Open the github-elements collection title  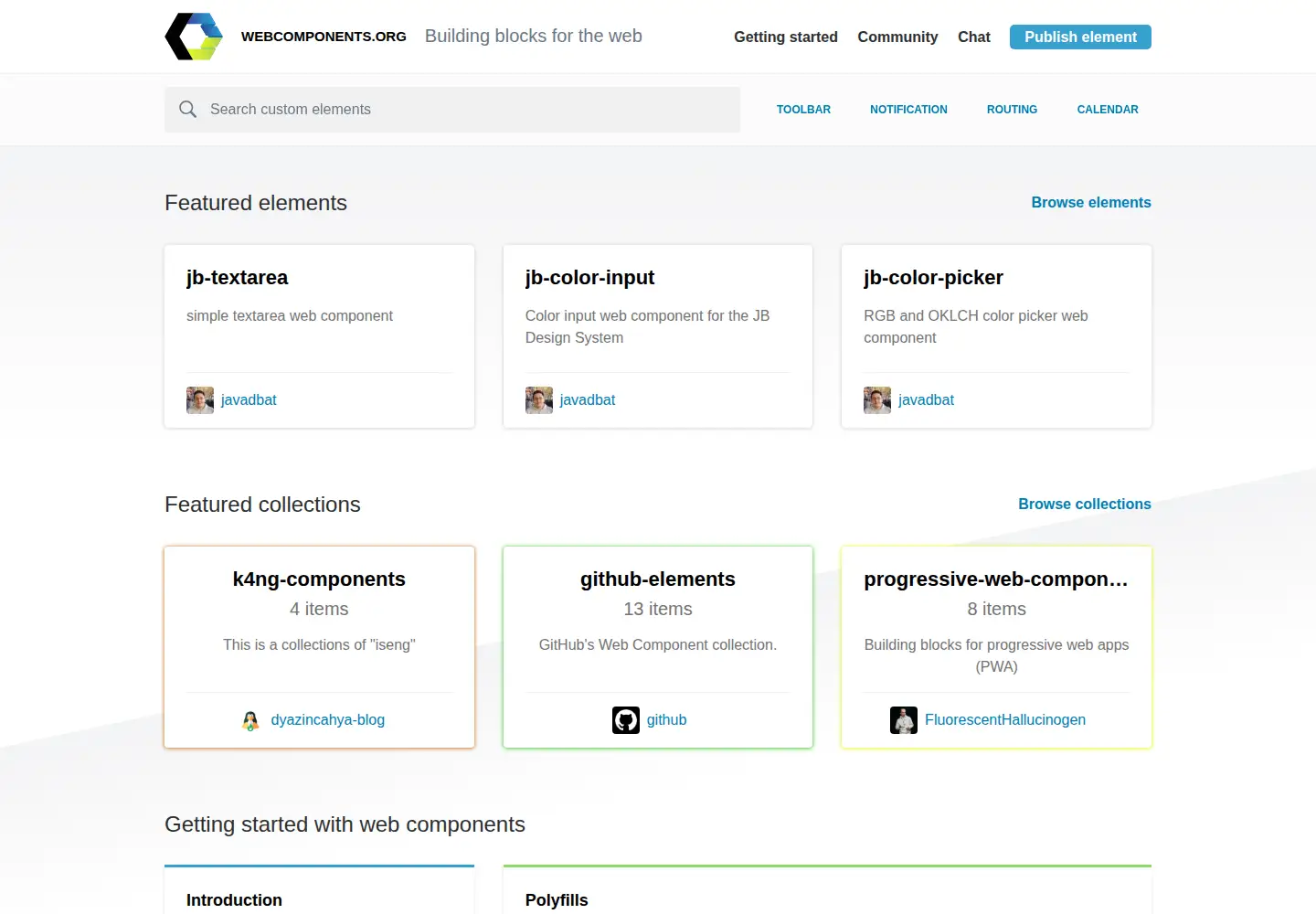(x=658, y=579)
